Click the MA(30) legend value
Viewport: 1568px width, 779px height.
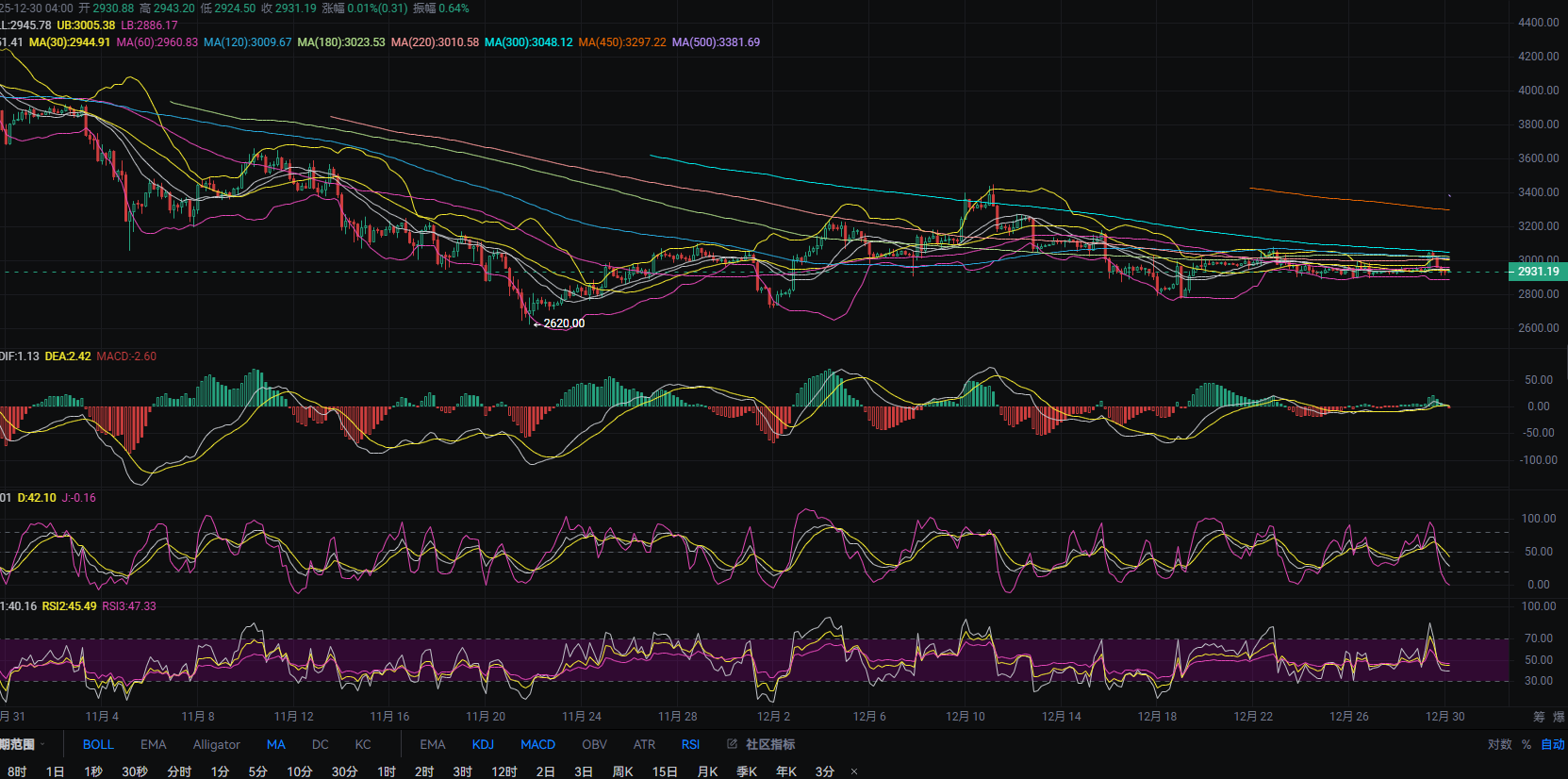pyautogui.click(x=70, y=42)
